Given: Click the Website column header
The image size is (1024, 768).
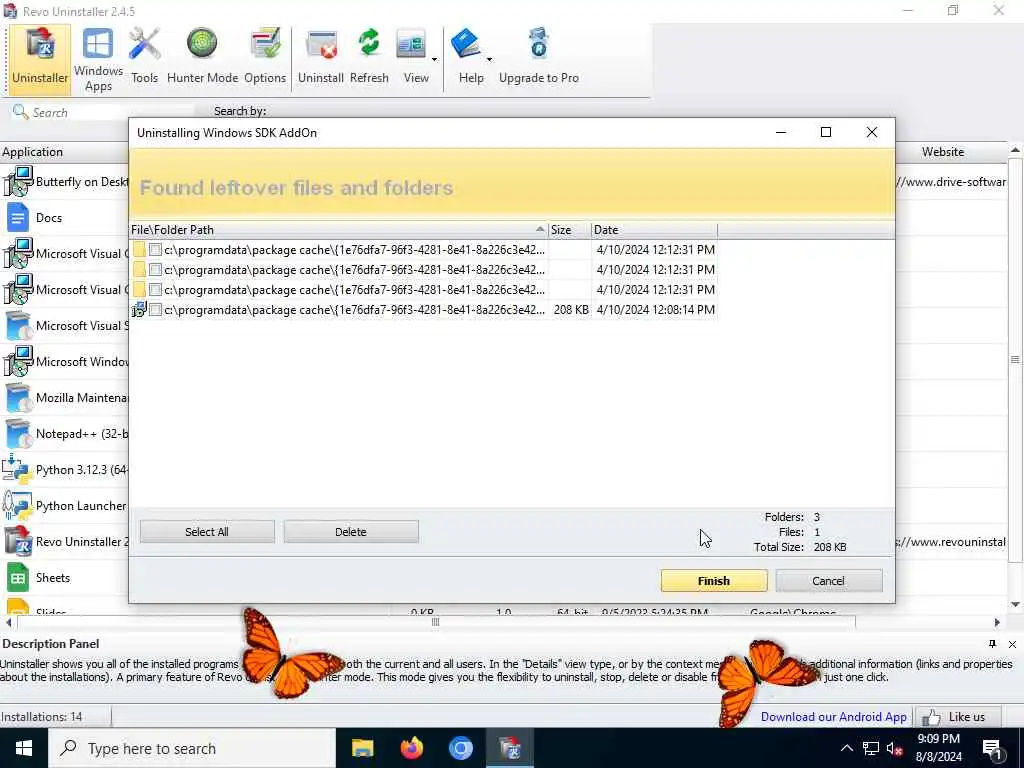Looking at the screenshot, I should (942, 152).
